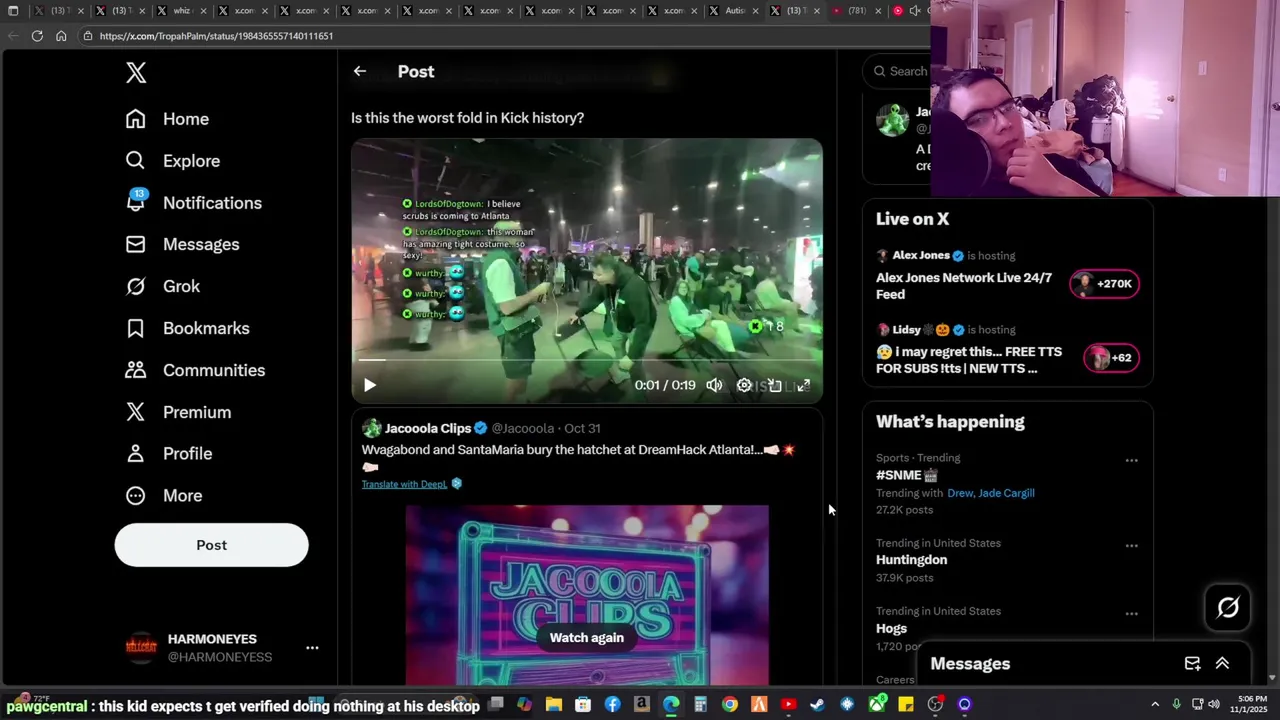This screenshot has width=1280, height=720.
Task: Open options for the Huntingdon trend
Action: (x=1131, y=546)
